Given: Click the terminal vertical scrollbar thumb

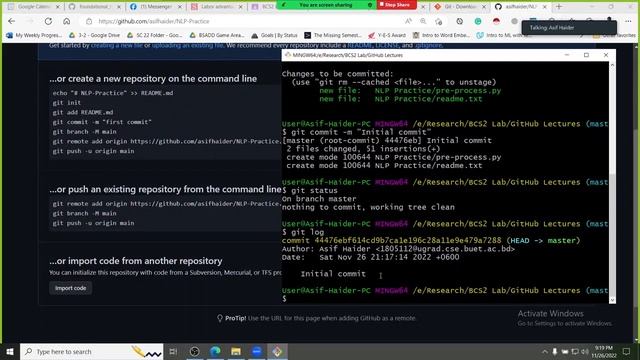Looking at the screenshot, I should [x=612, y=235].
